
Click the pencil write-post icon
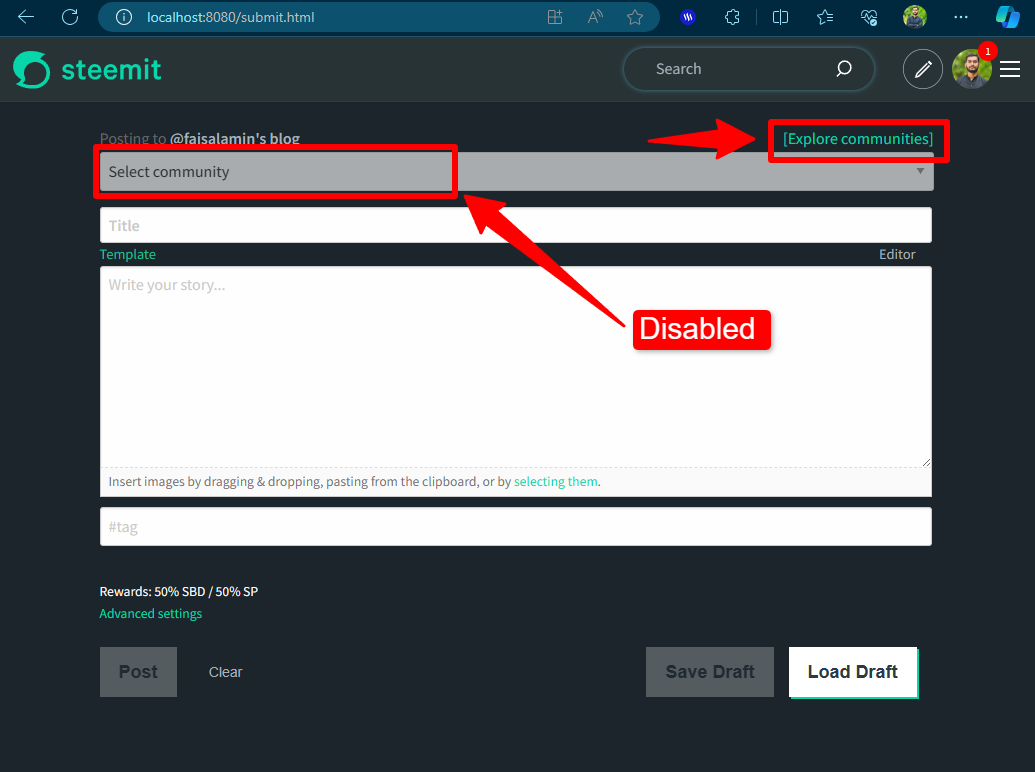(923, 69)
